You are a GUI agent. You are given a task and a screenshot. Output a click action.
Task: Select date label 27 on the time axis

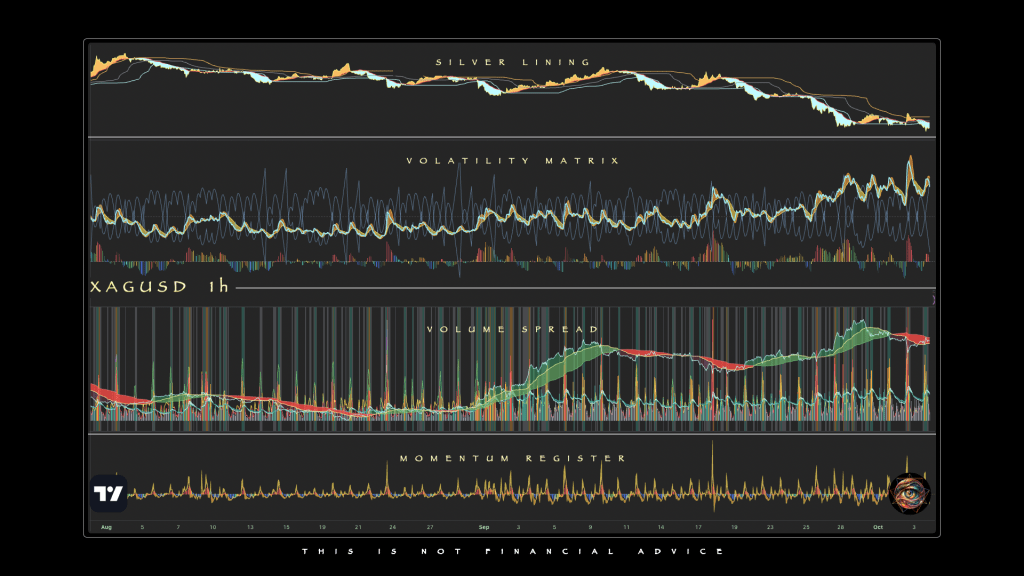pos(429,526)
